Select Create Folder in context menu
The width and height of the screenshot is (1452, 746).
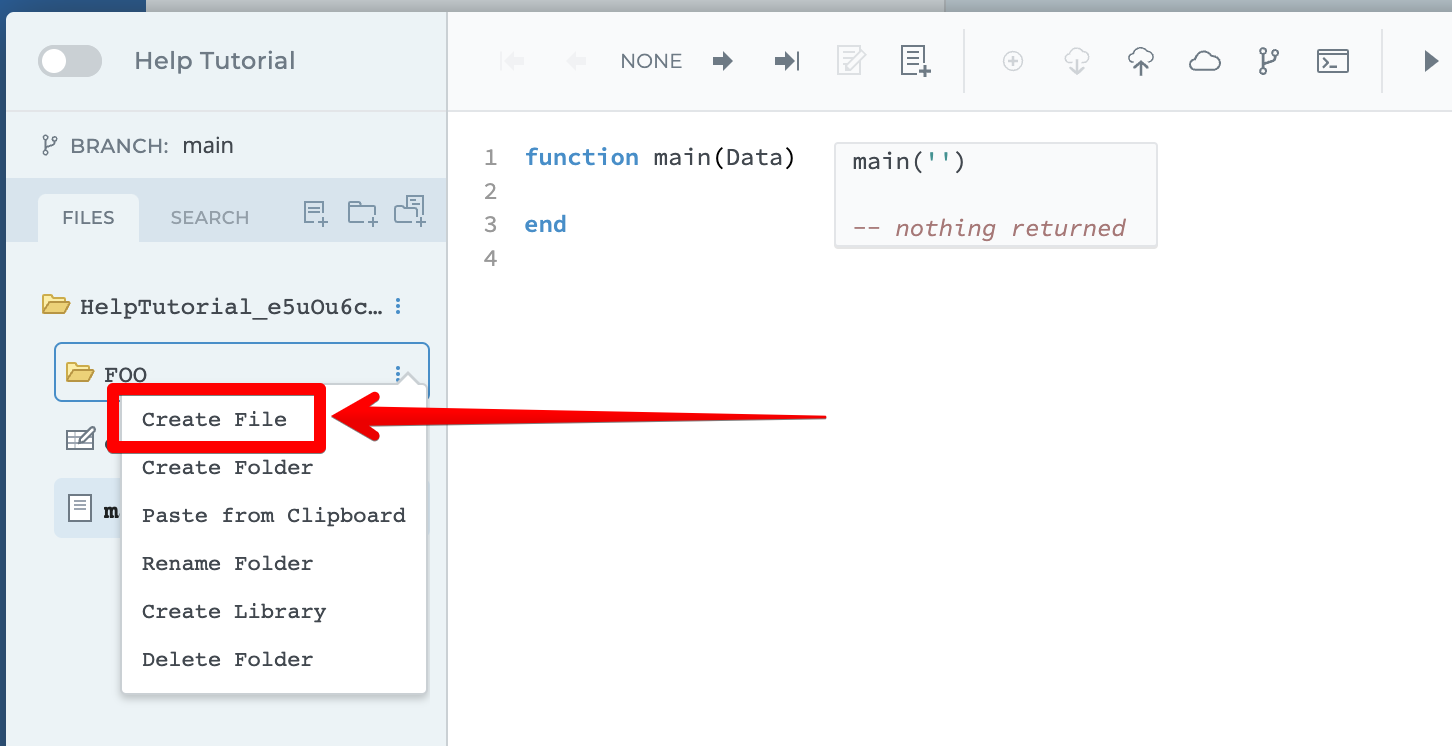[x=227, y=468]
